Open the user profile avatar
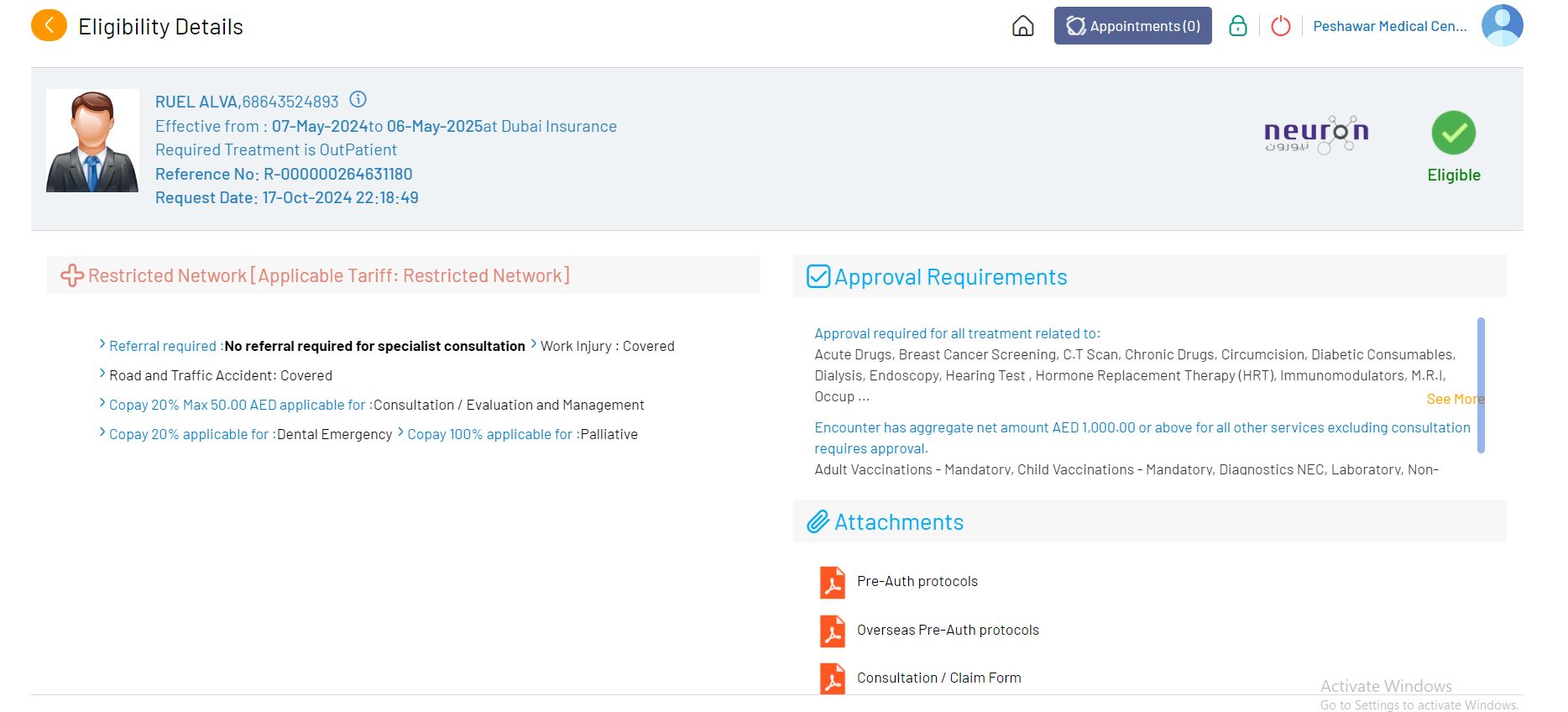 coord(1502,25)
